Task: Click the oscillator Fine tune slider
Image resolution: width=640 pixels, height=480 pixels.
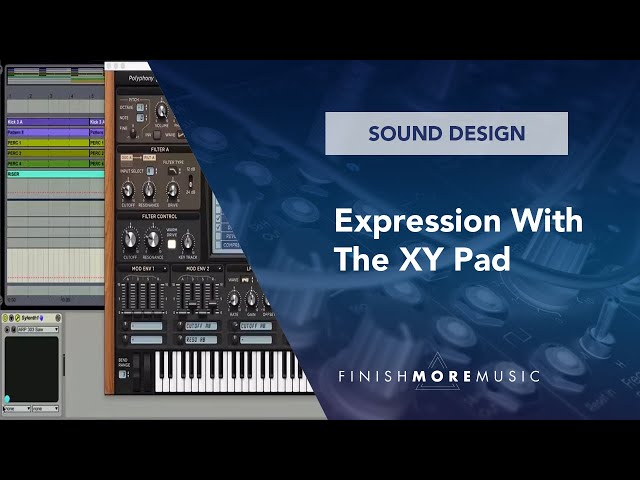Action: pos(133,132)
